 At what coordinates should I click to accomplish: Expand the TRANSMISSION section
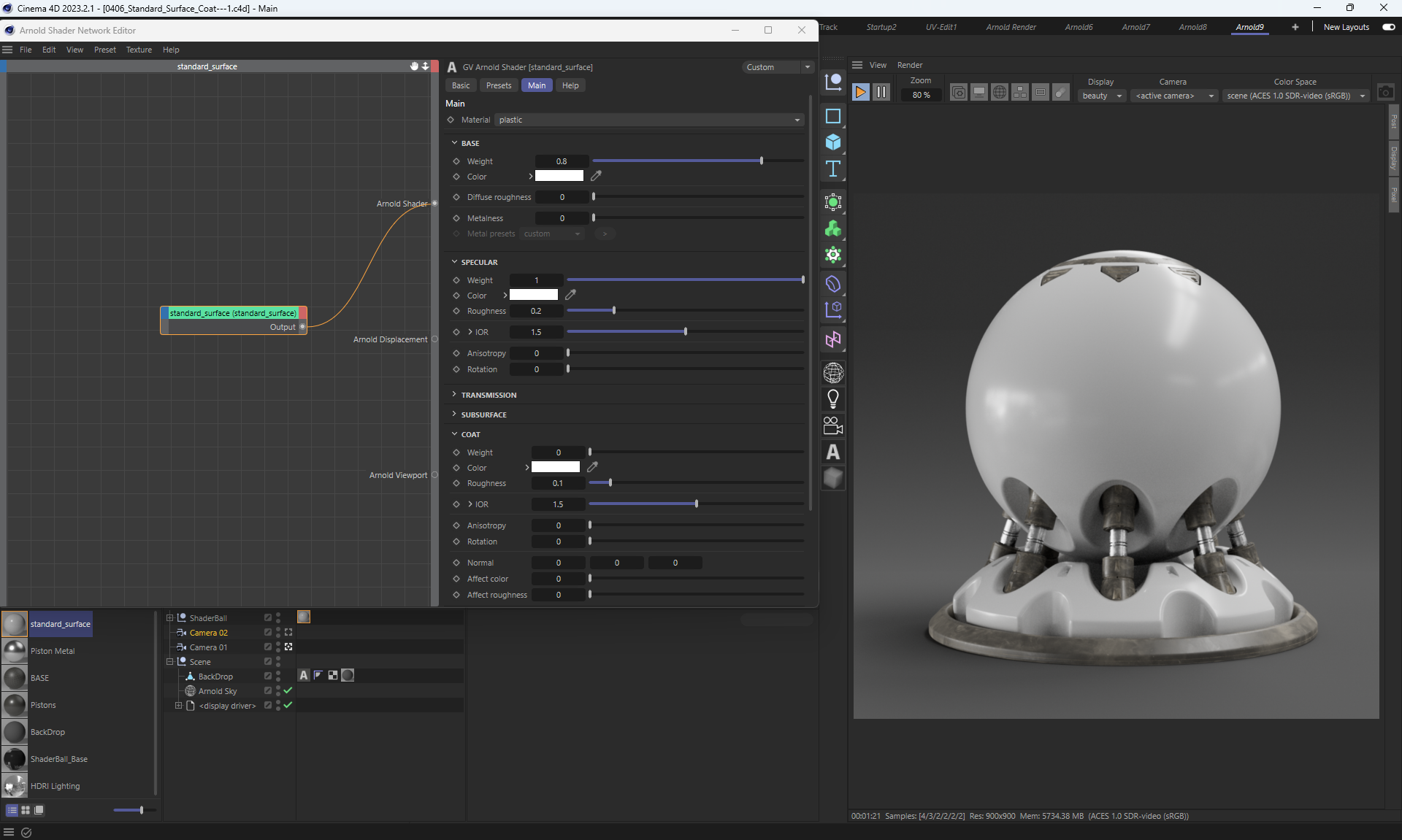pyautogui.click(x=488, y=395)
